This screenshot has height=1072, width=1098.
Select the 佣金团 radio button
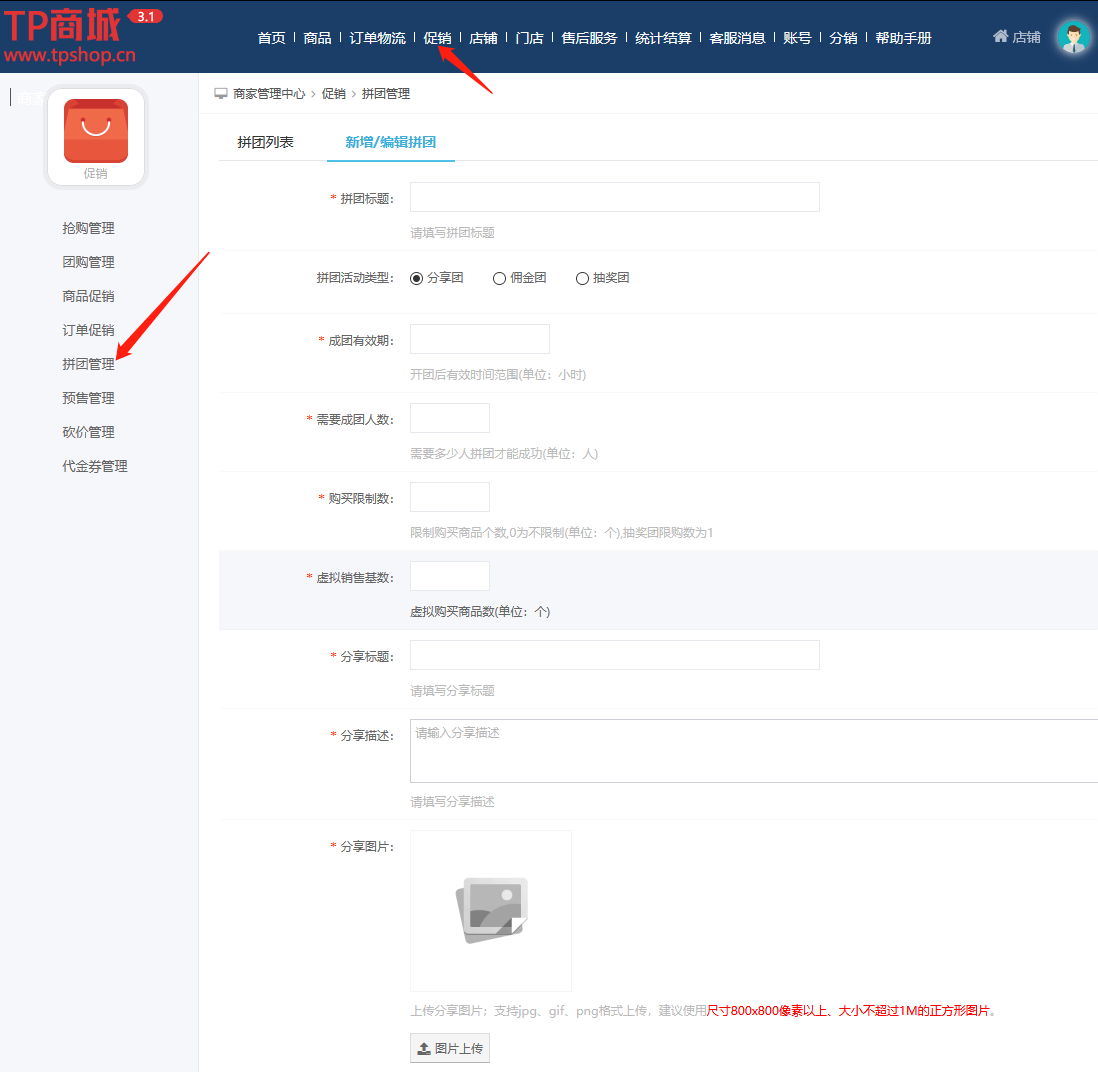pos(500,279)
